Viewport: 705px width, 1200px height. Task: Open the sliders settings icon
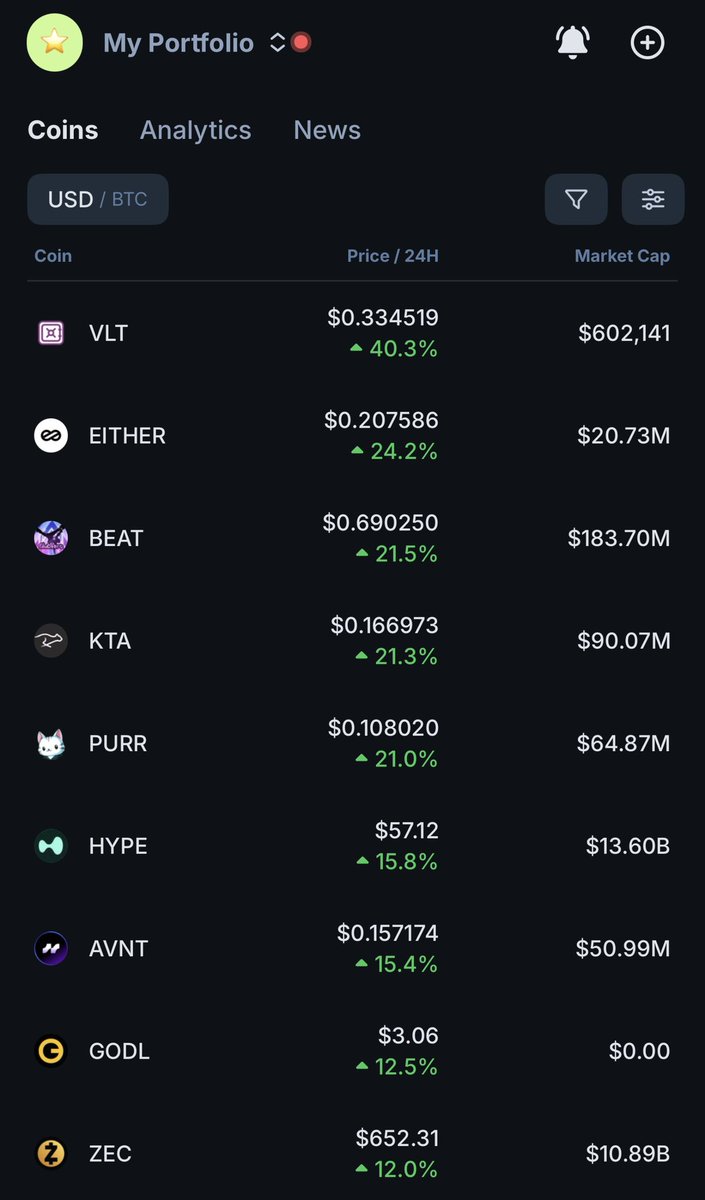pos(653,199)
